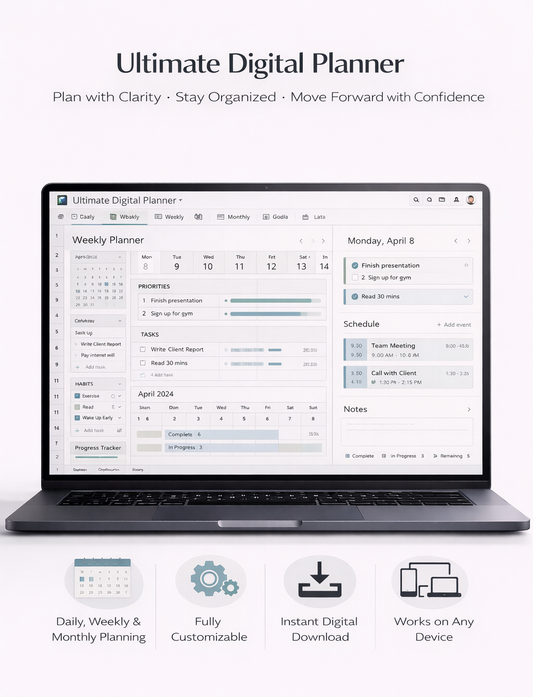Open the search magnifier in header
Screen dimensions: 533x697
[x=416, y=200]
